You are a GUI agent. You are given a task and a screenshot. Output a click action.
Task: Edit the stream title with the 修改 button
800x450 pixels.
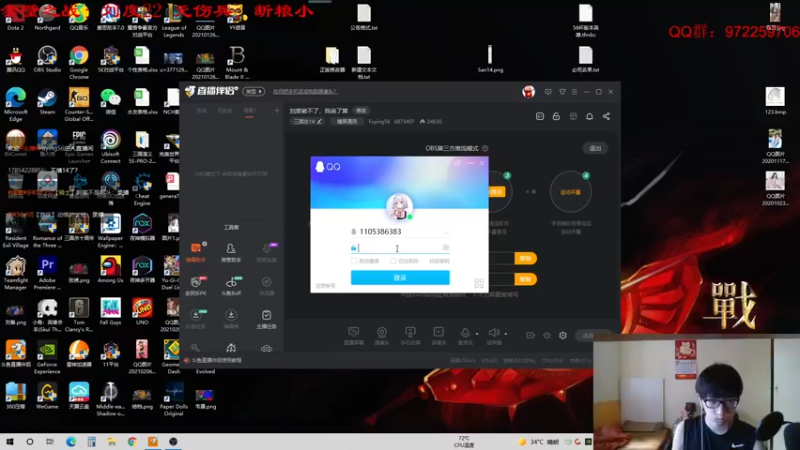click(x=361, y=111)
